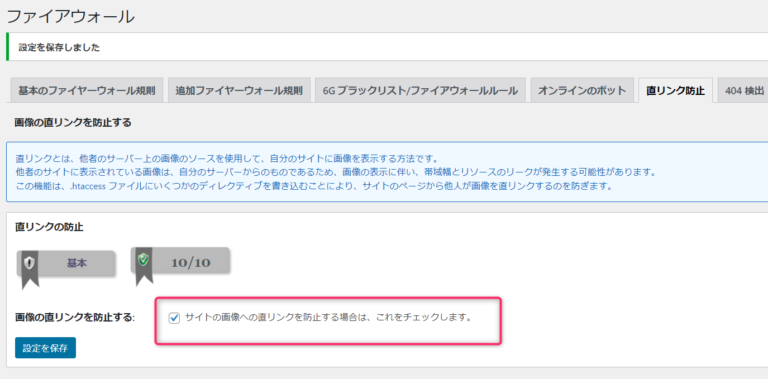The height and width of the screenshot is (379, 768).
Task: Click the 設定を保存 button
Action: click(46, 348)
